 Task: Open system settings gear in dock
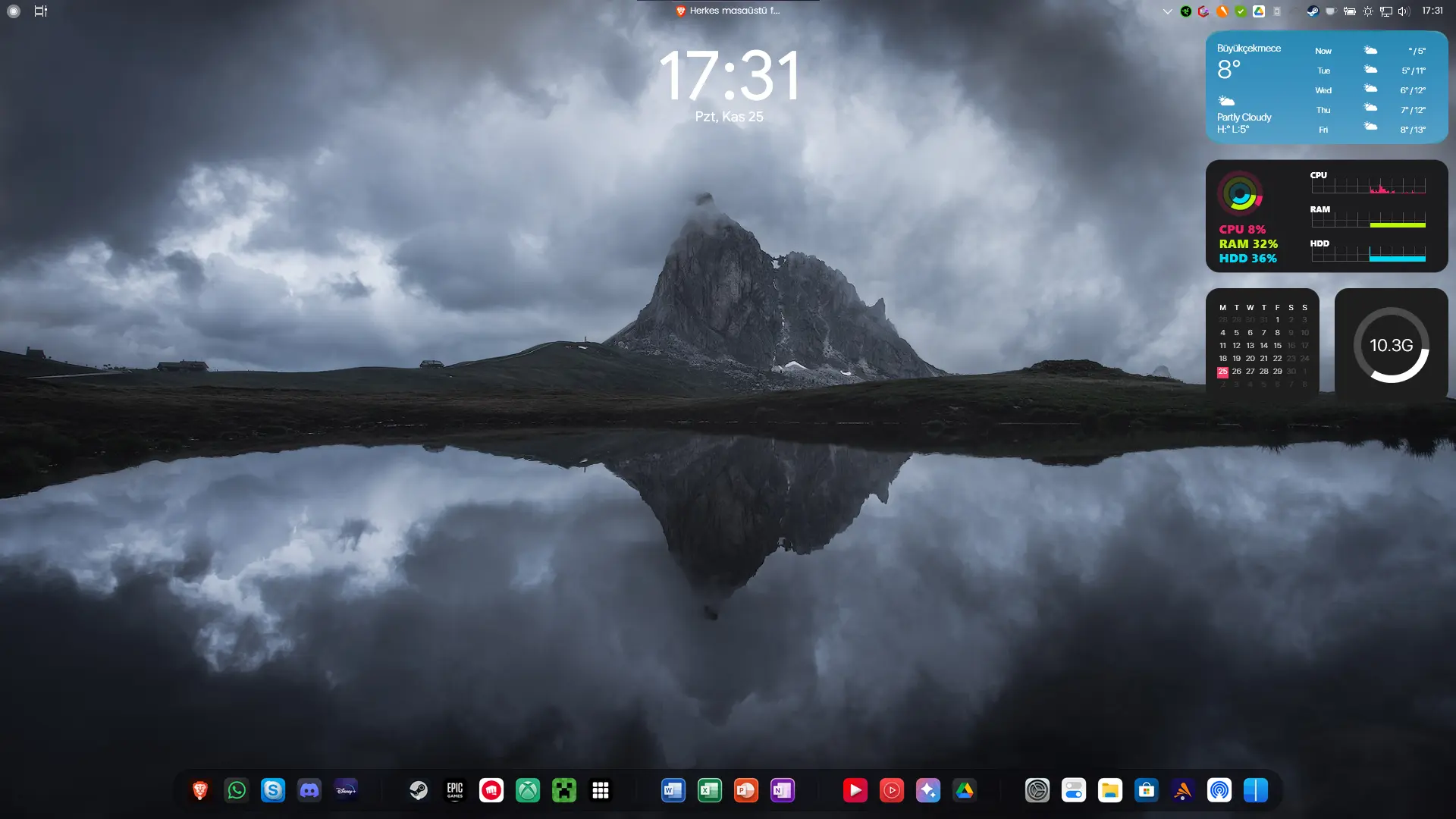tap(1037, 790)
